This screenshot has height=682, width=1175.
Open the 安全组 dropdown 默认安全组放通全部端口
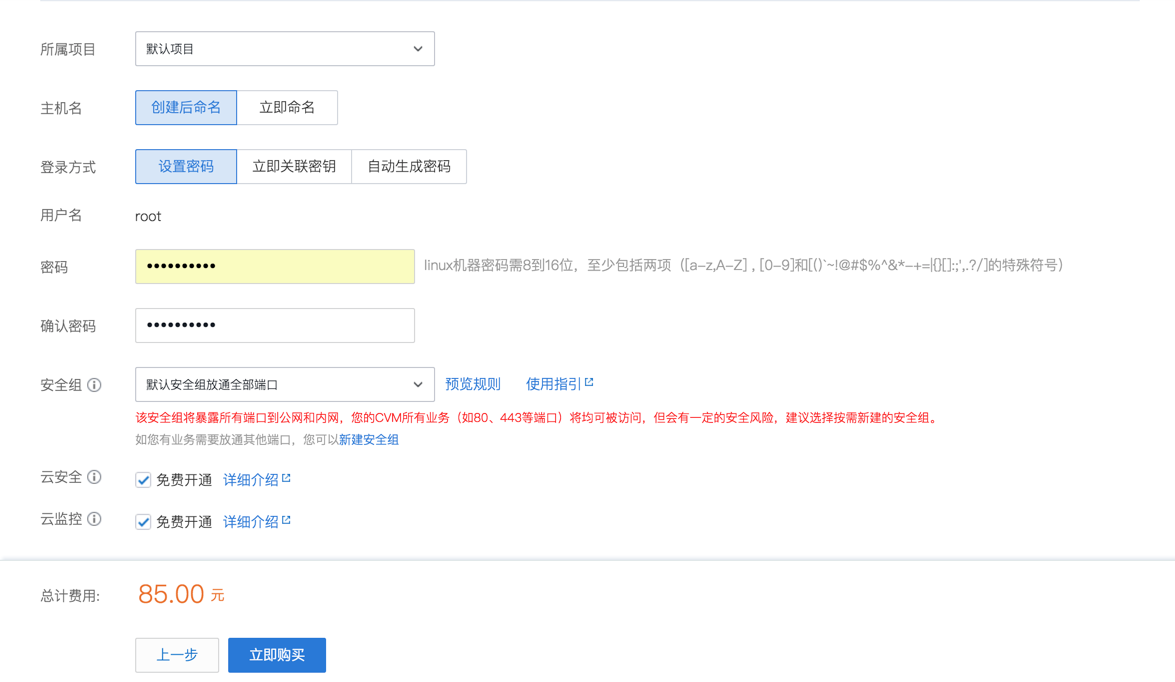coord(285,384)
